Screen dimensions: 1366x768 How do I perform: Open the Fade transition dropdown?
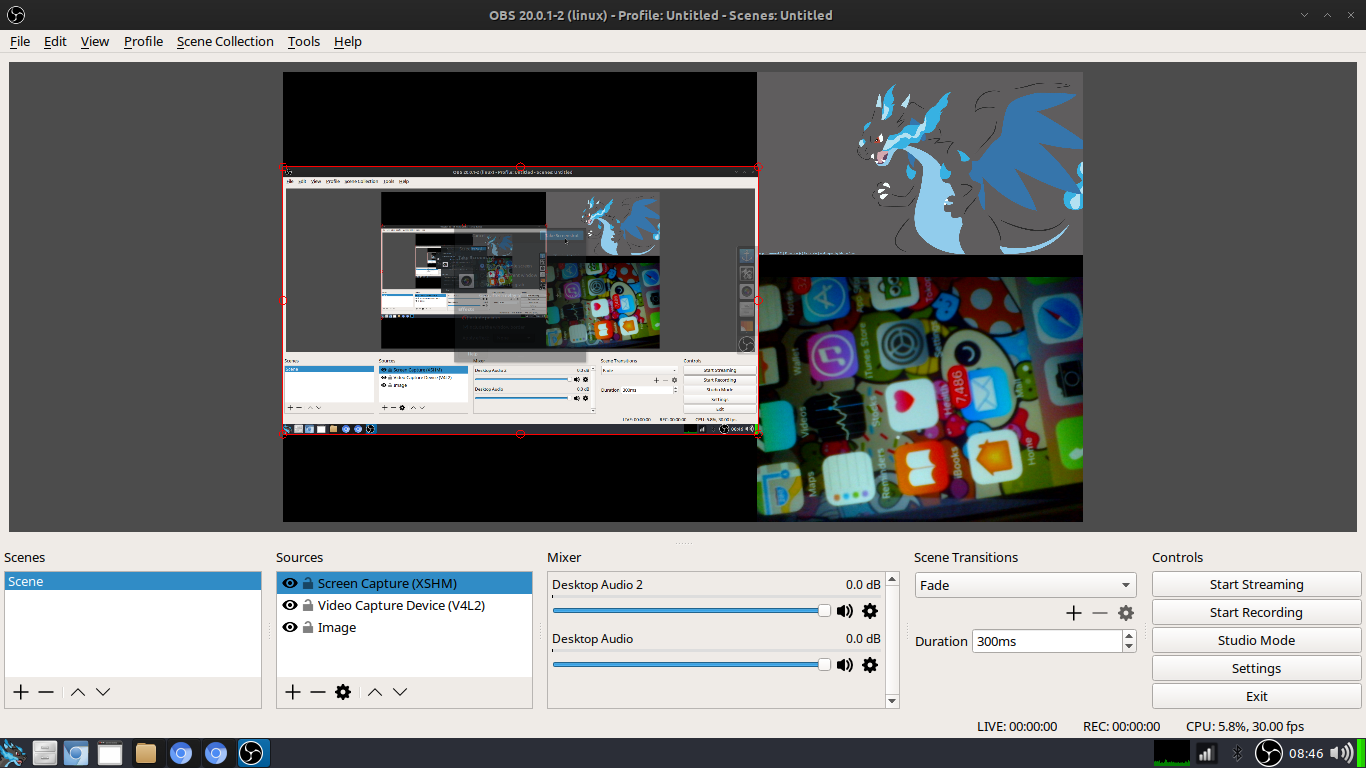point(1024,584)
